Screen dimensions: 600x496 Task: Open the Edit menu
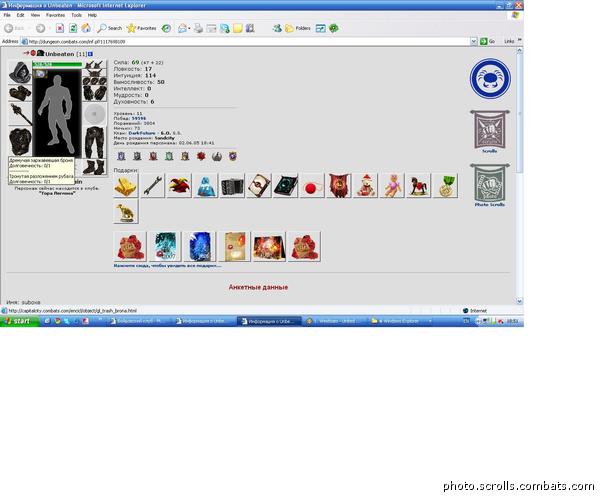click(20, 15)
